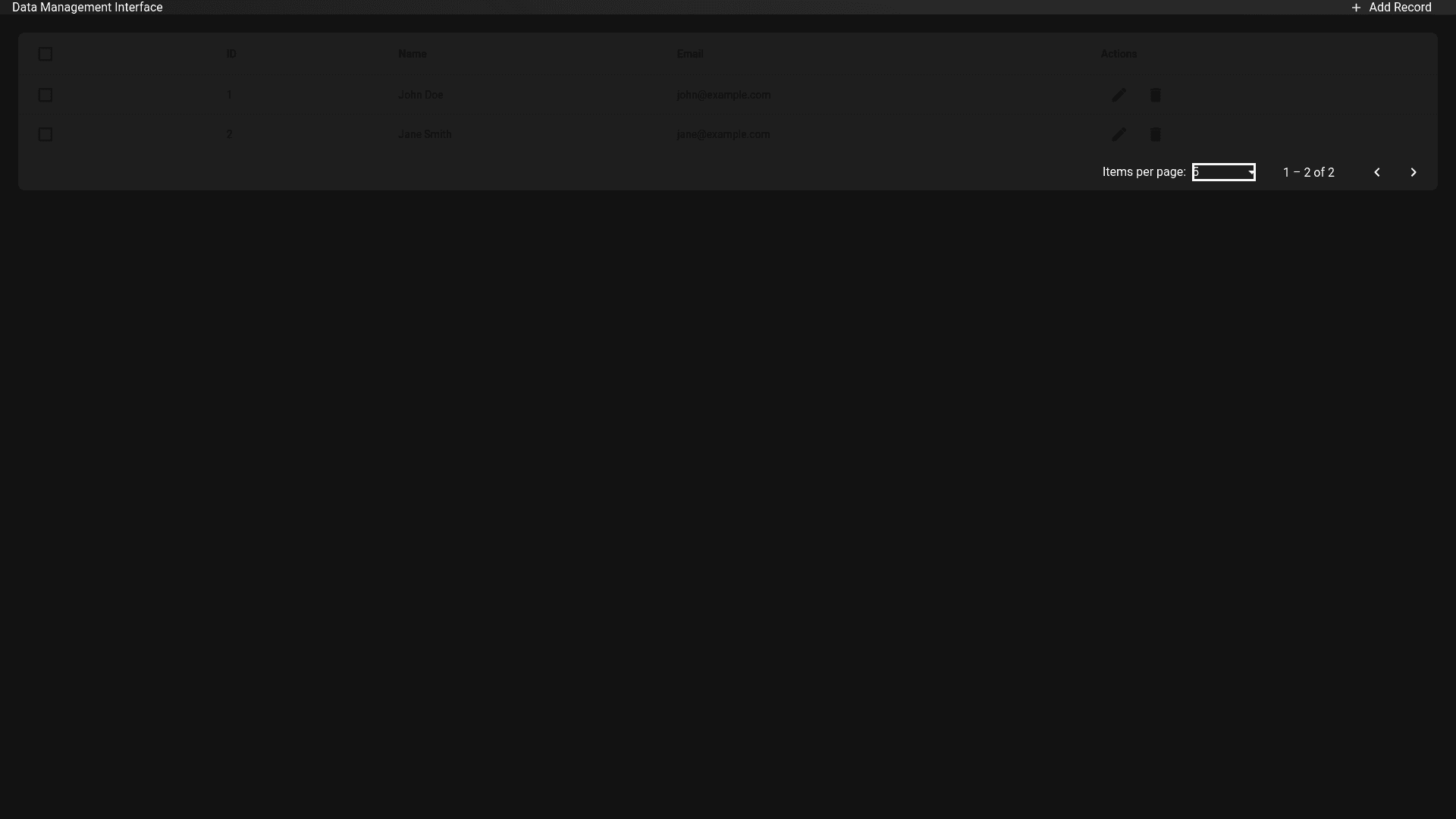Go to the previous page
The height and width of the screenshot is (819, 1456).
point(1376,172)
